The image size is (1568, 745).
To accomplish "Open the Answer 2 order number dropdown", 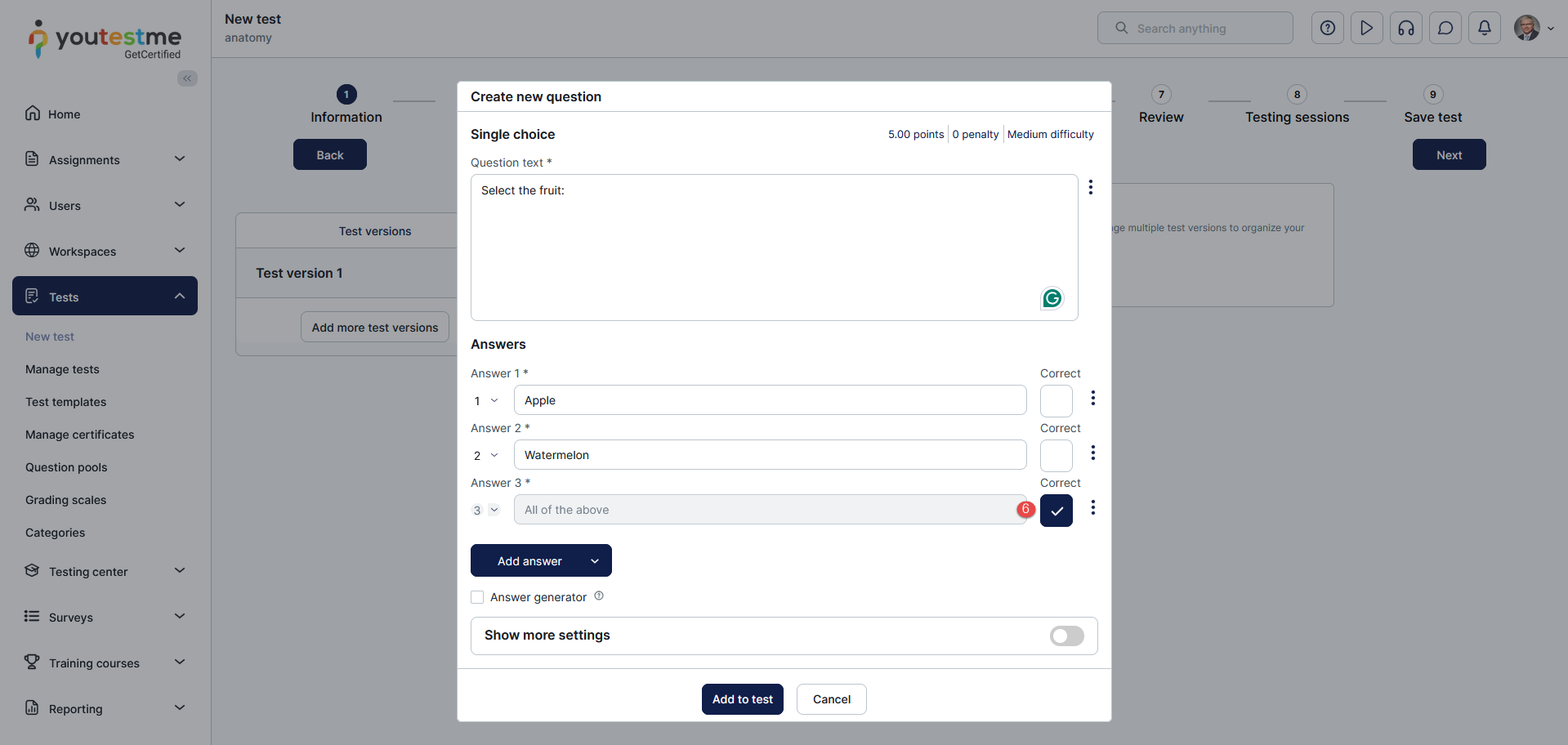I will pyautogui.click(x=485, y=456).
